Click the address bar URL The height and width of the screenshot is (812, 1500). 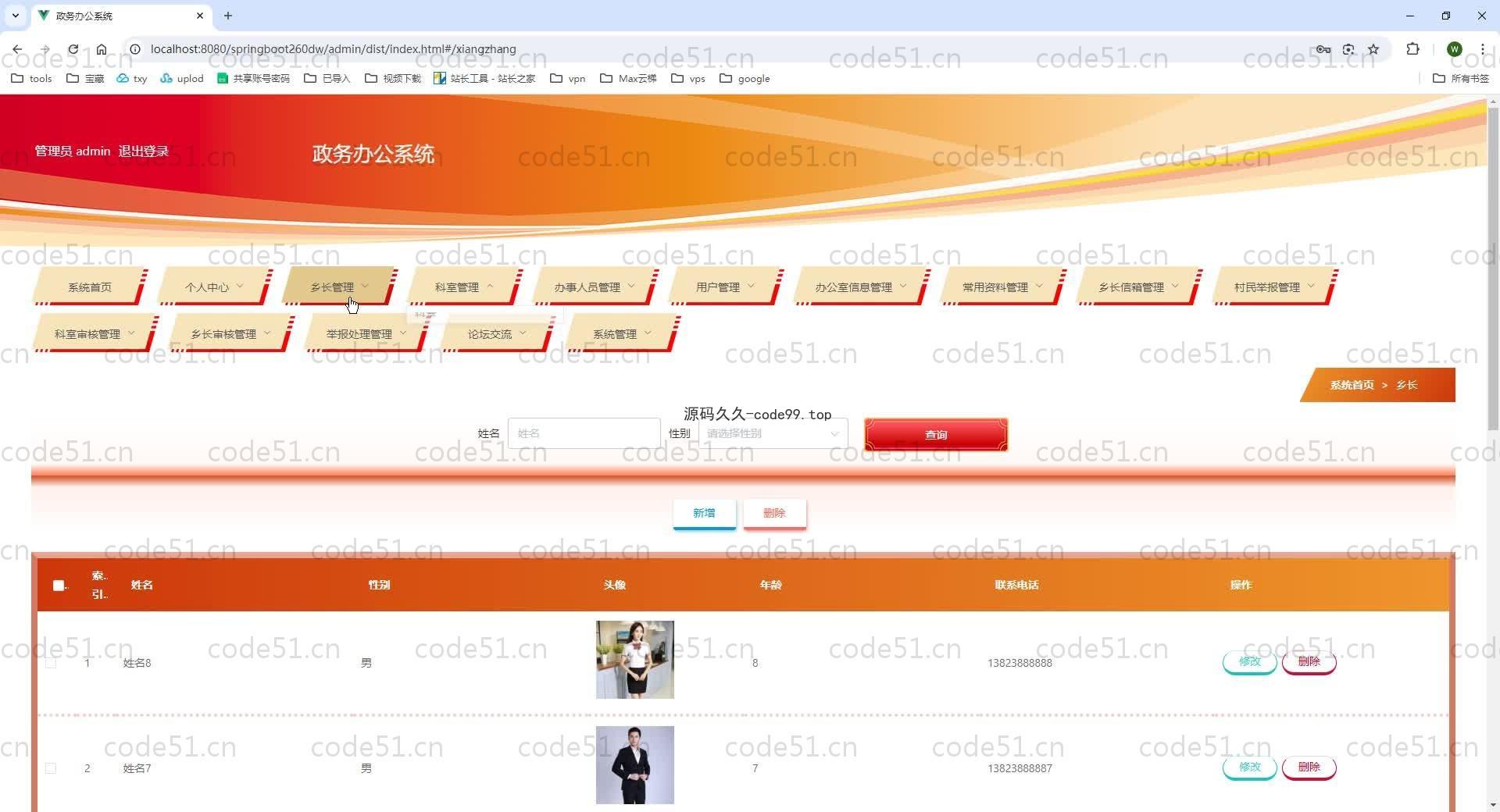[x=334, y=49]
